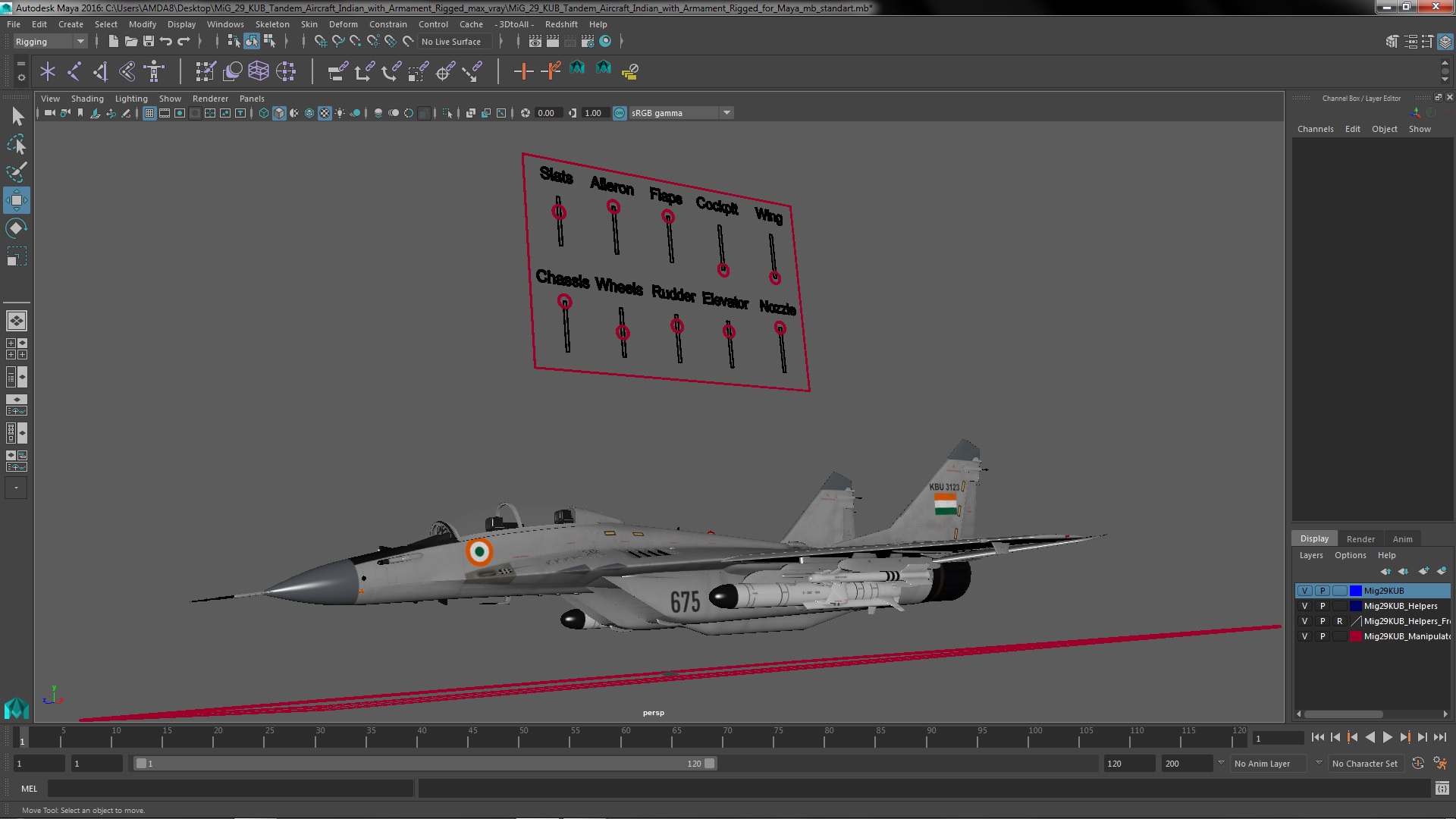
Task: Activate the Lasso select tool
Action: pos(17,144)
